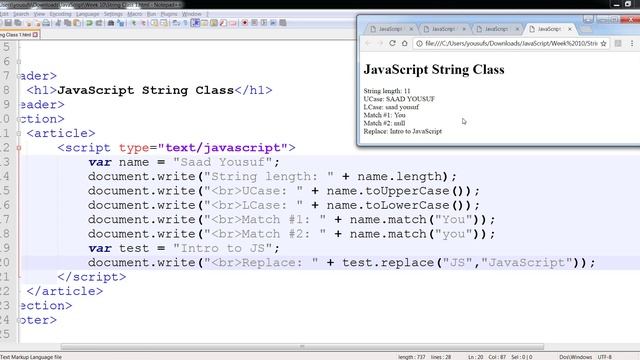The width and height of the screenshot is (640, 360).
Task: Reload the page in the browser
Action: tap(392, 43)
